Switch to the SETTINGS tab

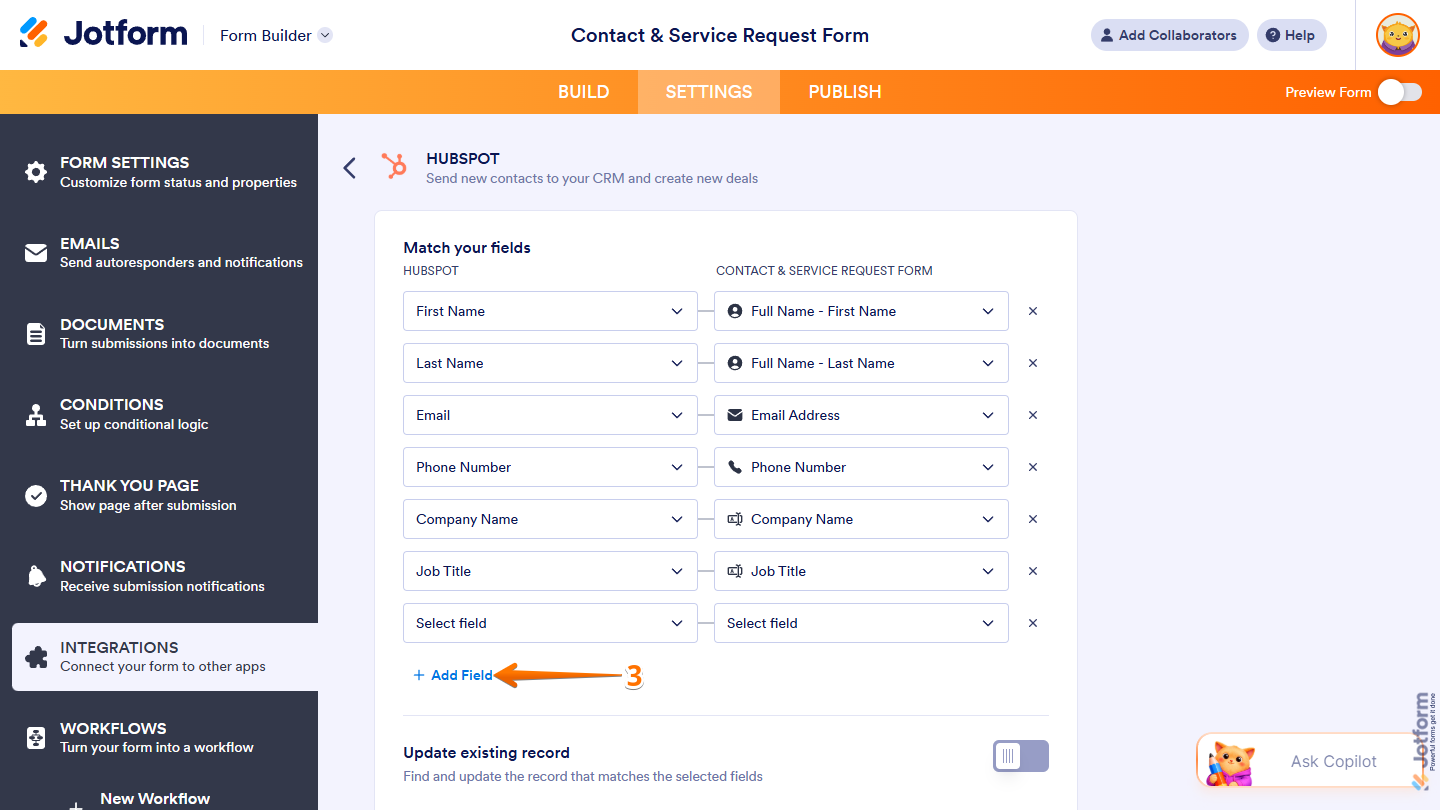click(x=709, y=92)
